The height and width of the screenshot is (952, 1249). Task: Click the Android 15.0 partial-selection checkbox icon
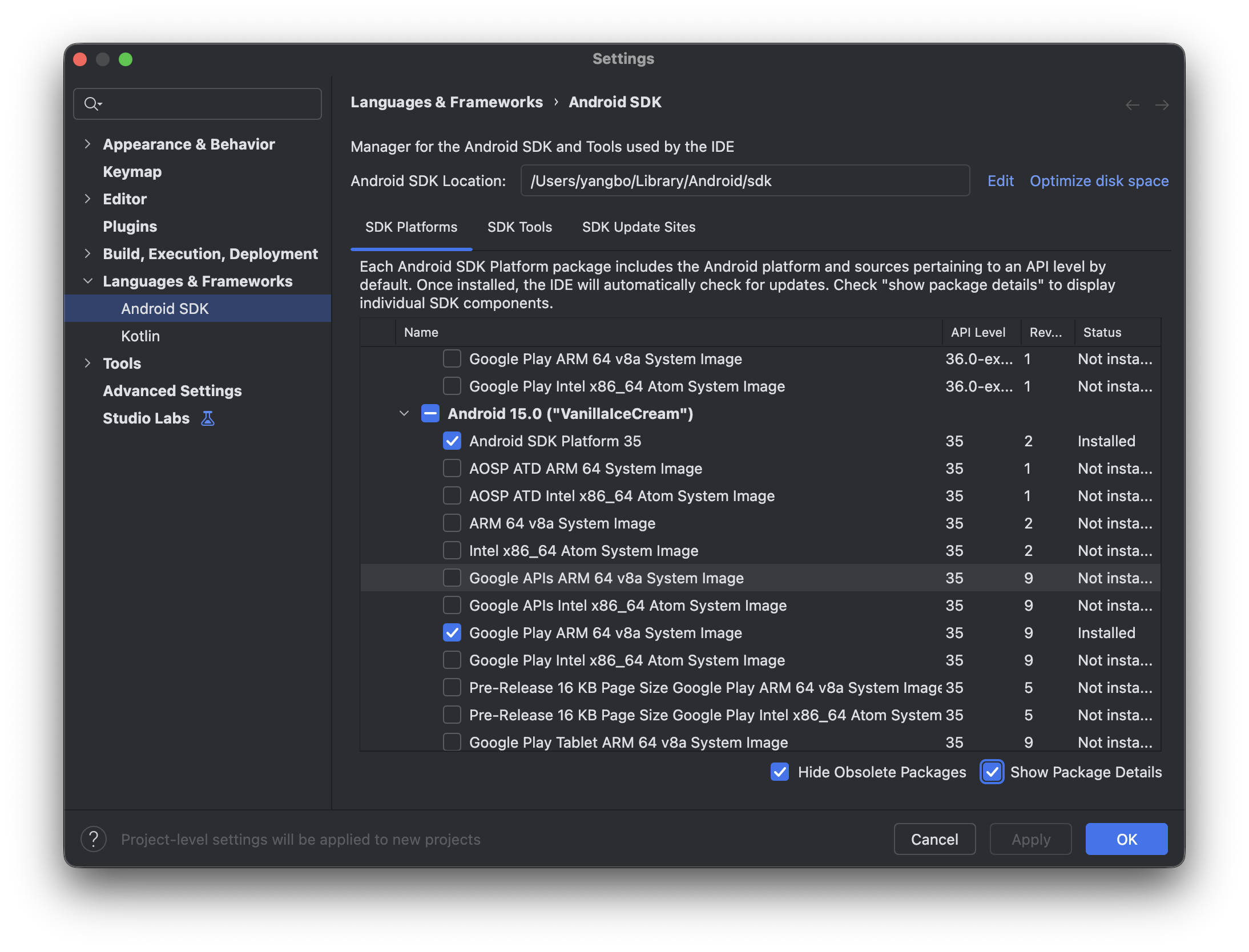(x=430, y=414)
